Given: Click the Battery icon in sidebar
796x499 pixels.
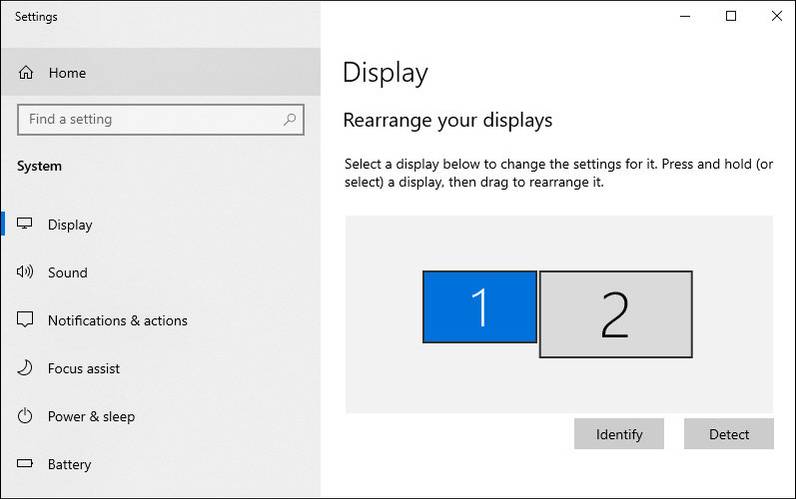Looking at the screenshot, I should click(x=26, y=465).
